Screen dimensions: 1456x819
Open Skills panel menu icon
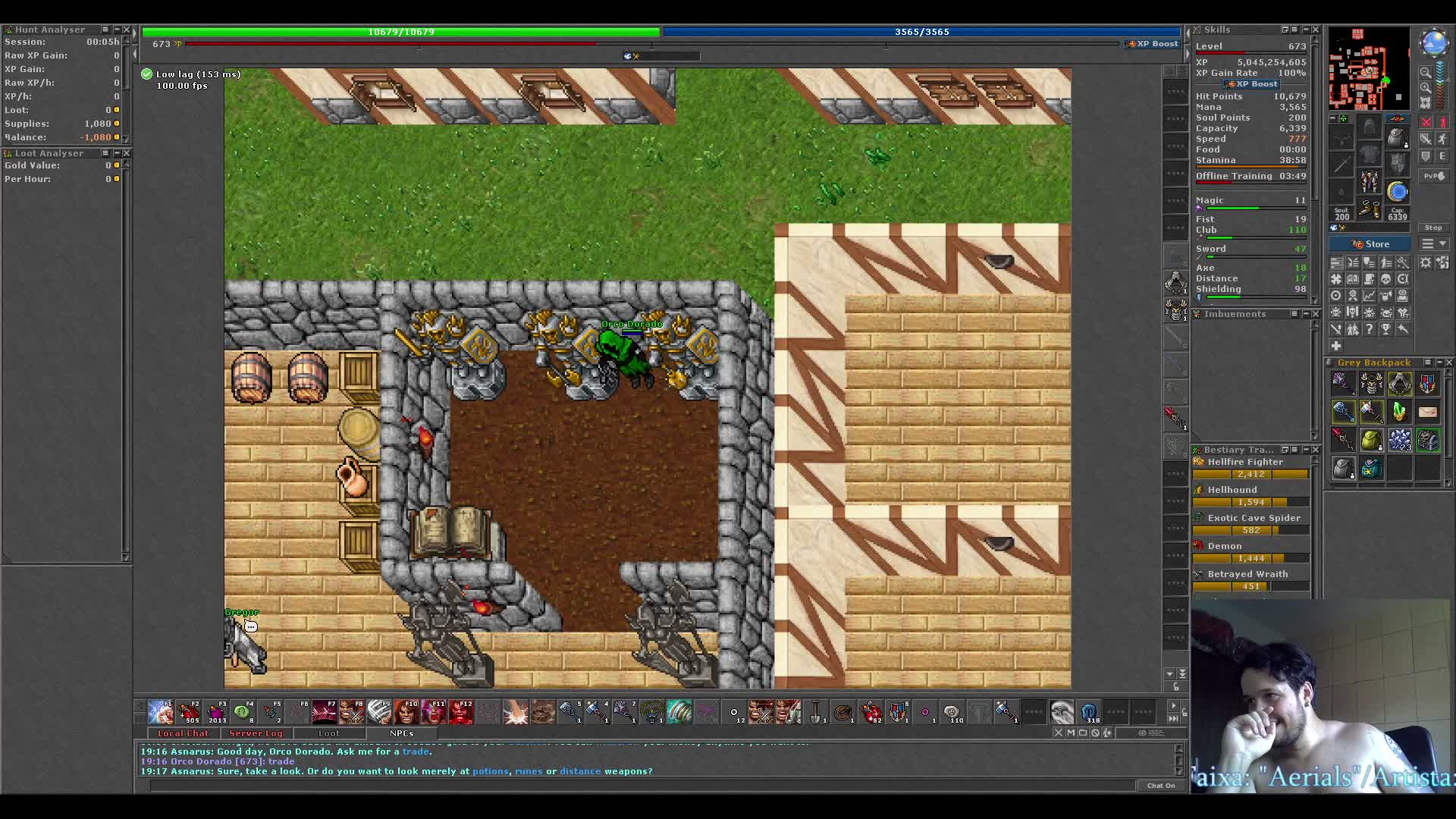[1294, 29]
